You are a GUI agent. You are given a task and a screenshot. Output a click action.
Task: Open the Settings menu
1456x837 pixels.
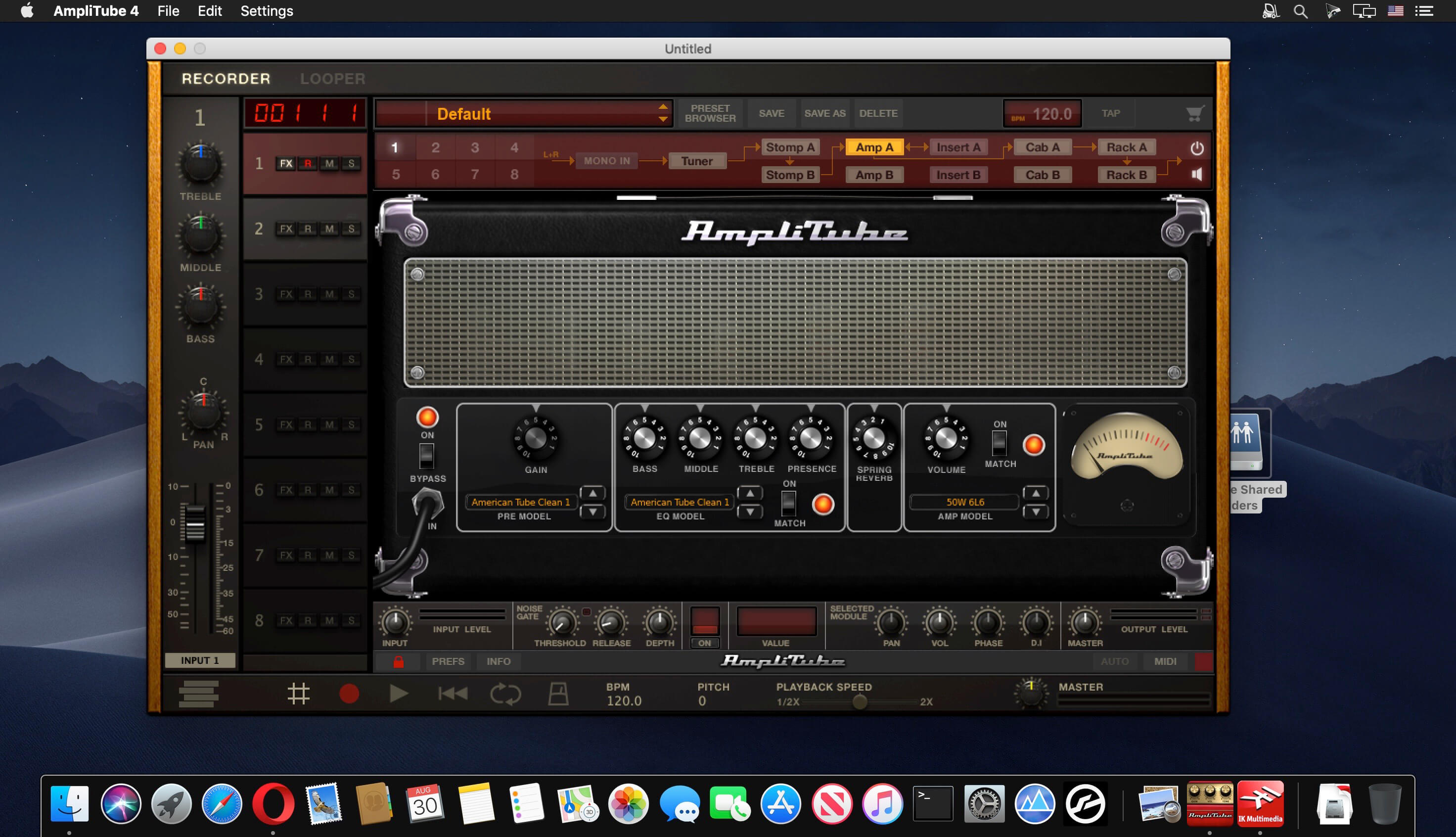[267, 11]
